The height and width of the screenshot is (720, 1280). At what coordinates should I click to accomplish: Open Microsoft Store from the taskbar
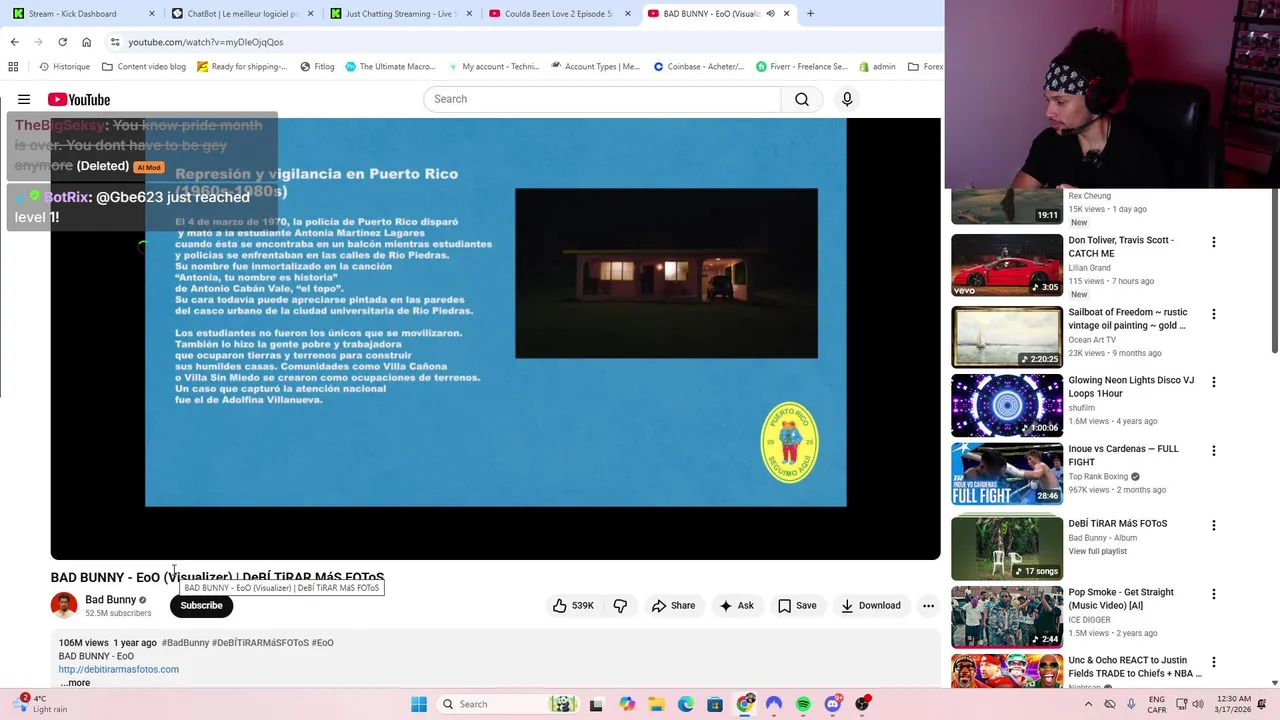tap(715, 704)
